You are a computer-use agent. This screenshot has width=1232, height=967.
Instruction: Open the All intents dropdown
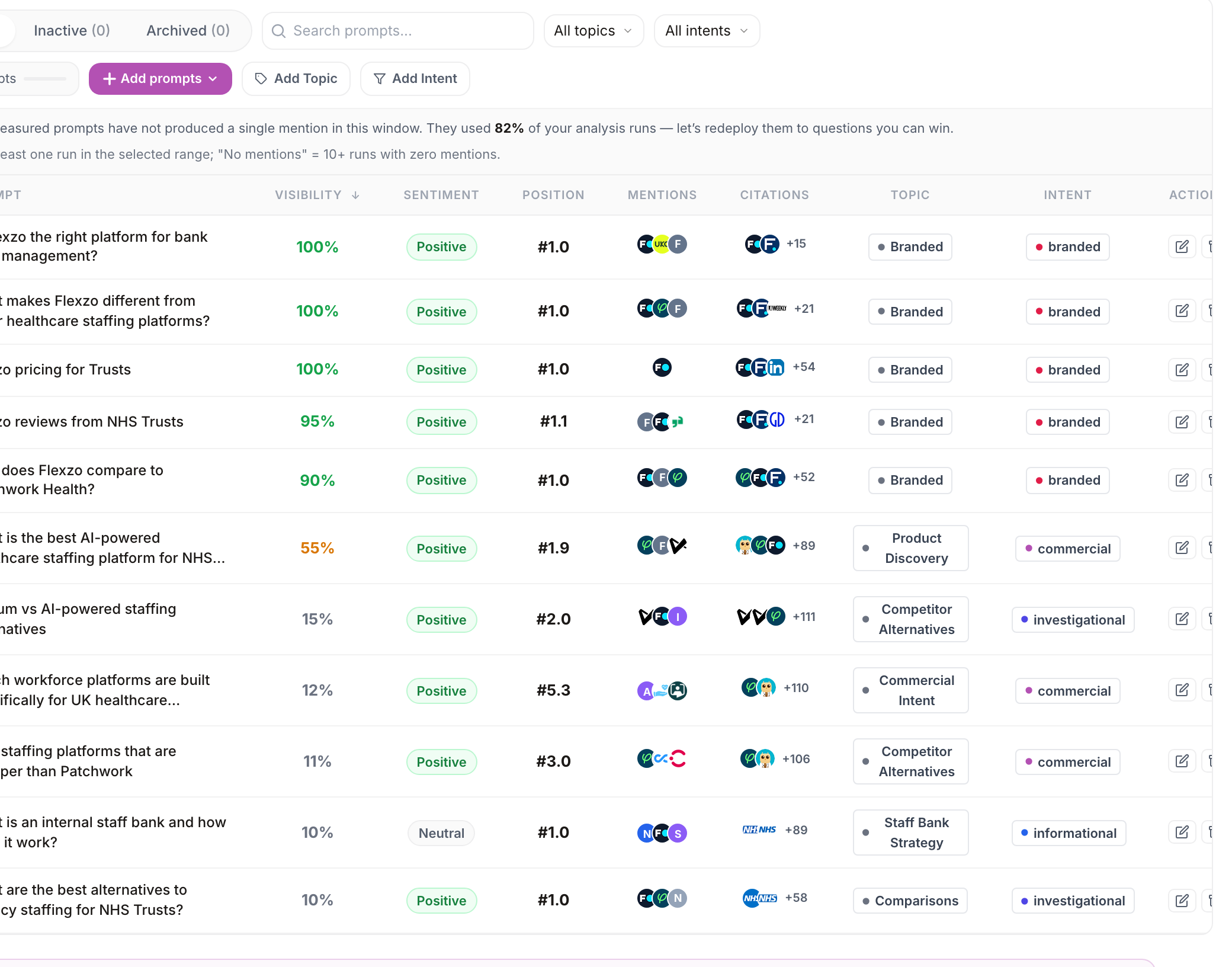(x=707, y=31)
